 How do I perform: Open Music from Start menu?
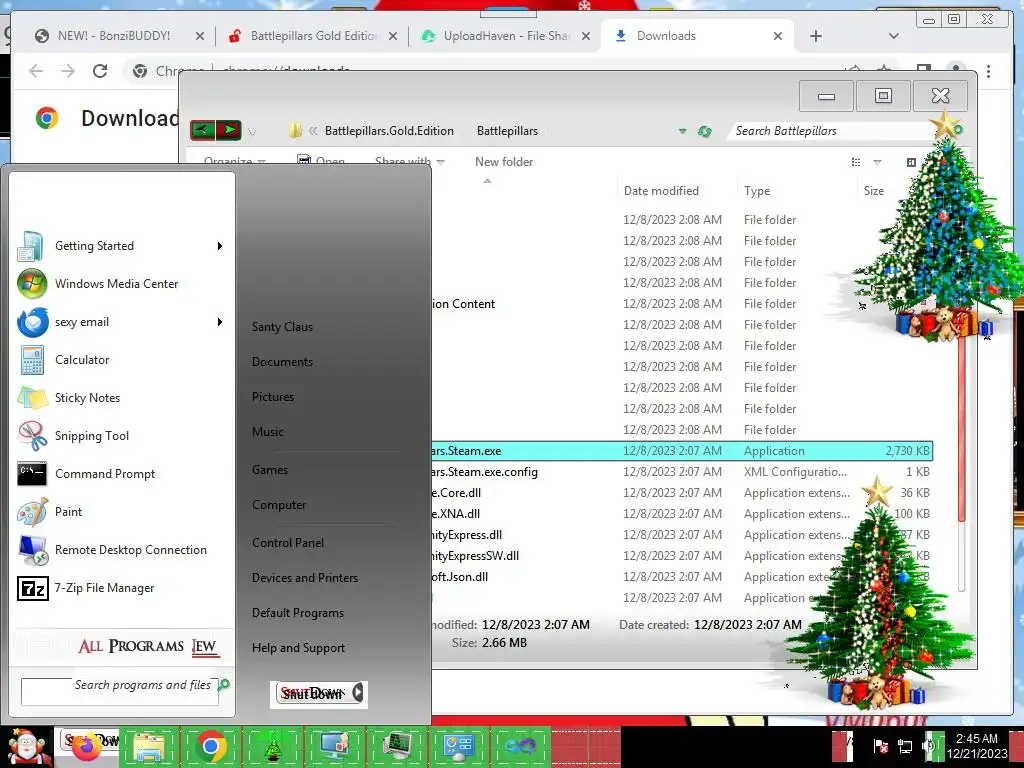[268, 432]
